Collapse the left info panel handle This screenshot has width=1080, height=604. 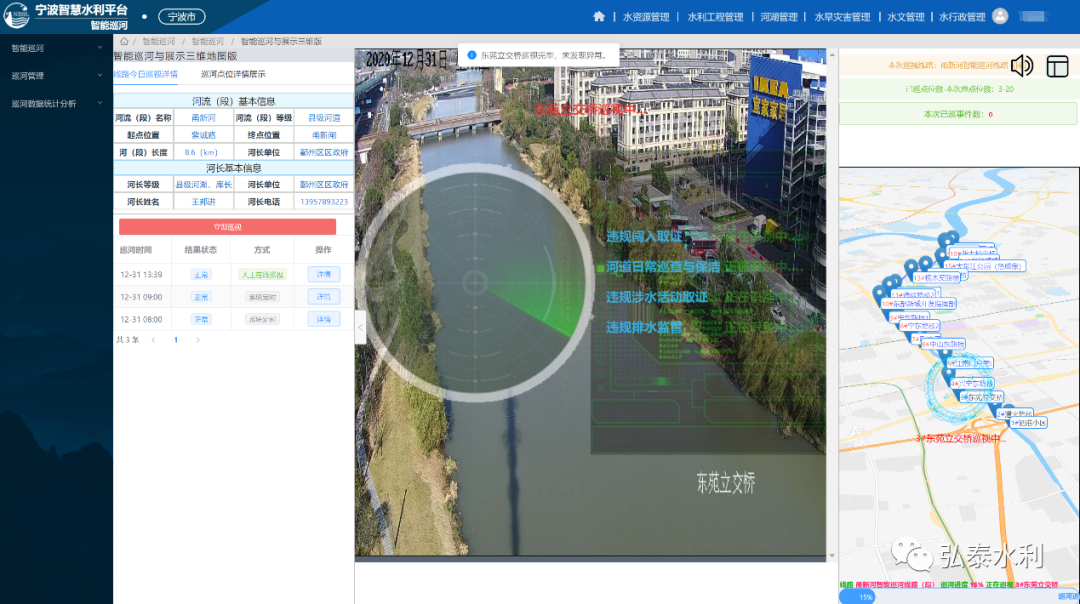point(360,327)
